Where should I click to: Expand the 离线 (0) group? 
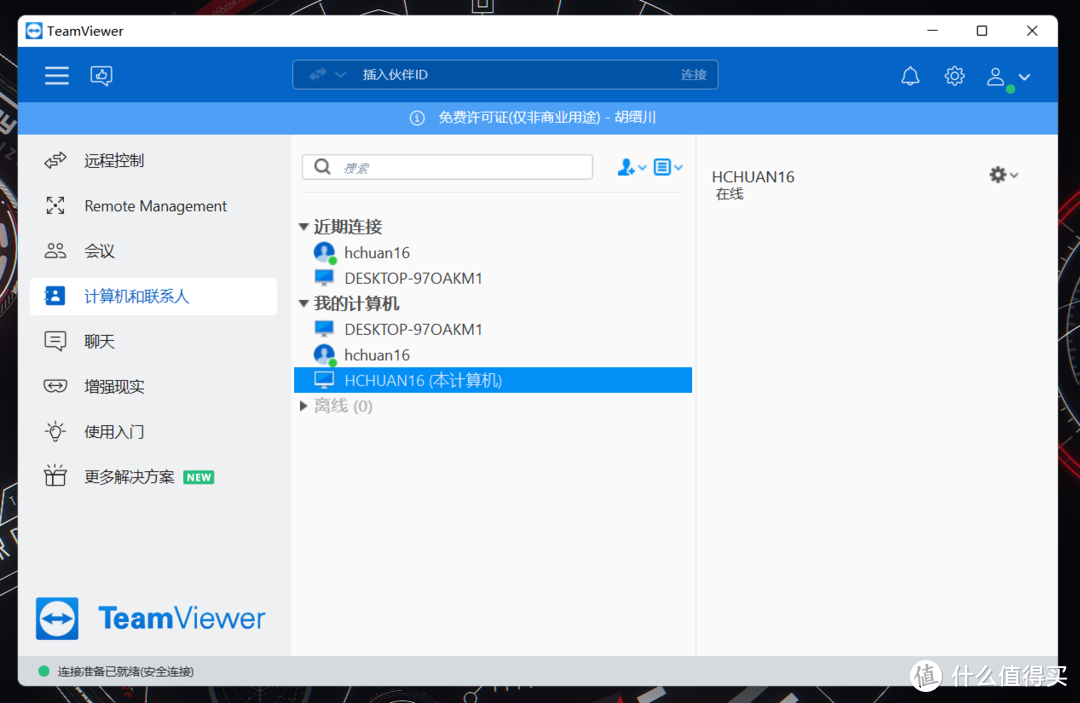click(x=304, y=406)
